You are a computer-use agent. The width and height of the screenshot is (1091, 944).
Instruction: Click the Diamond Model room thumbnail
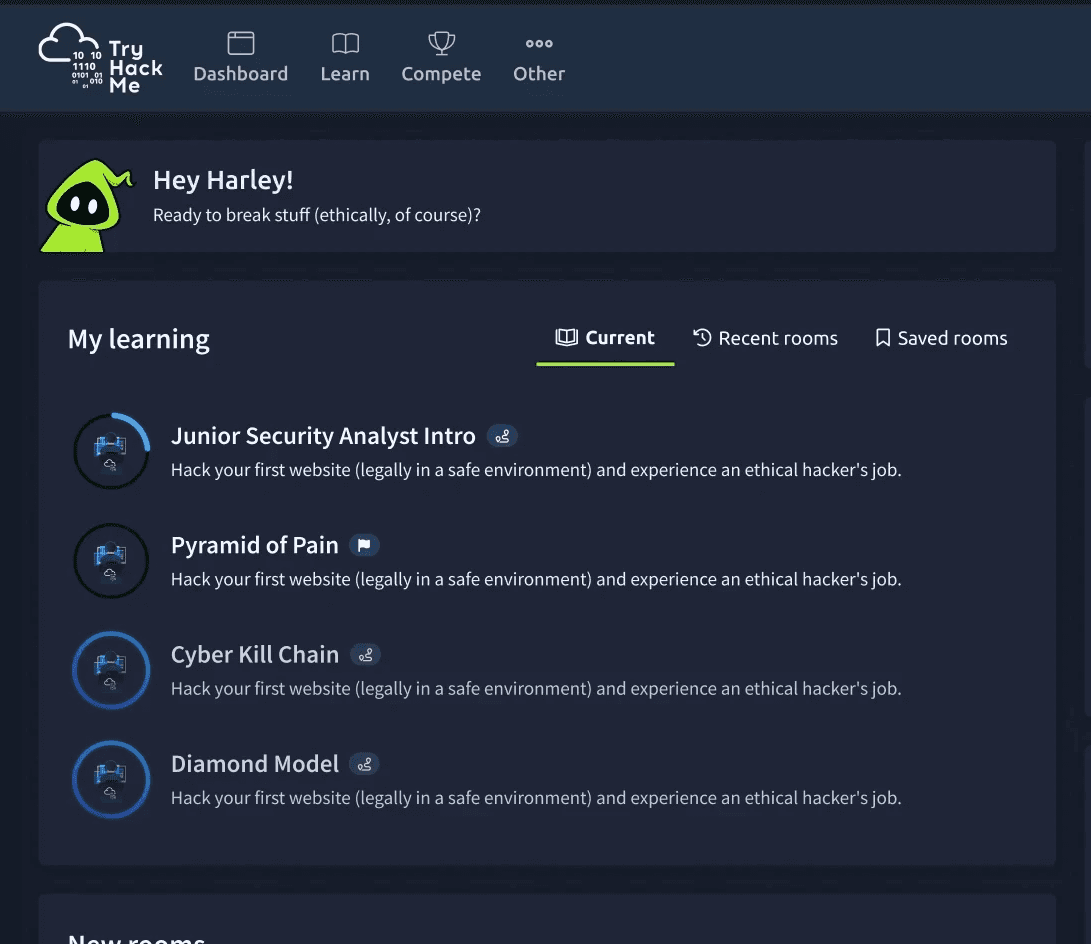pos(111,779)
